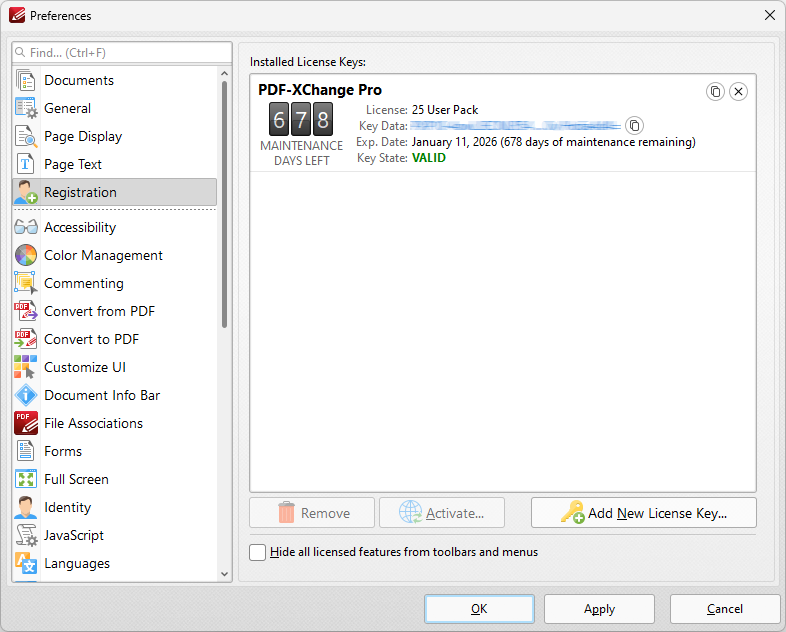786x632 pixels.
Task: Select the Registration category
Action: click(x=115, y=192)
